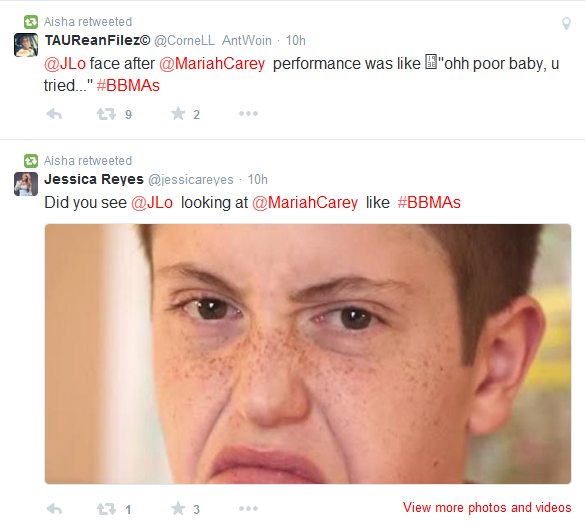This screenshot has height=531, width=585.
Task: Open @MariahCarey mention in first tweet
Action: click(212, 63)
